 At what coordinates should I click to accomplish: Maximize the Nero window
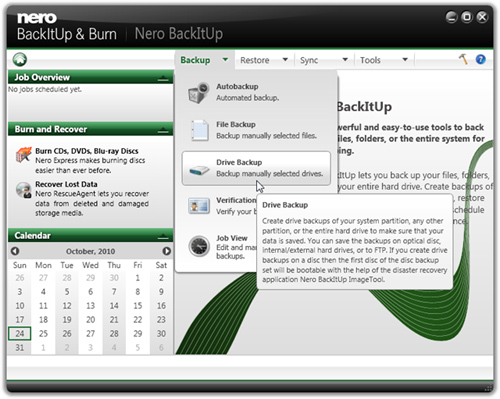tap(467, 17)
